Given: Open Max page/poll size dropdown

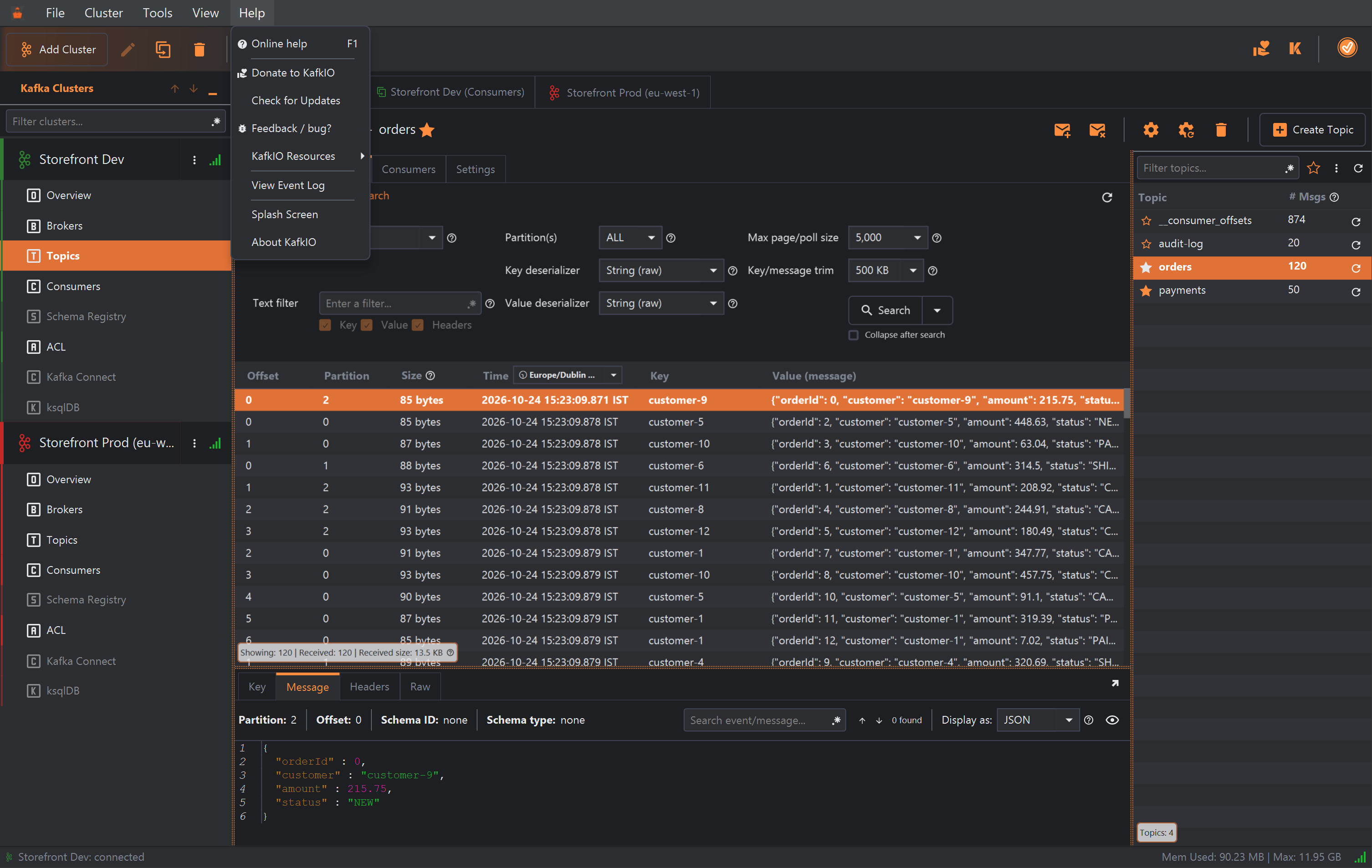Looking at the screenshot, I should click(887, 238).
